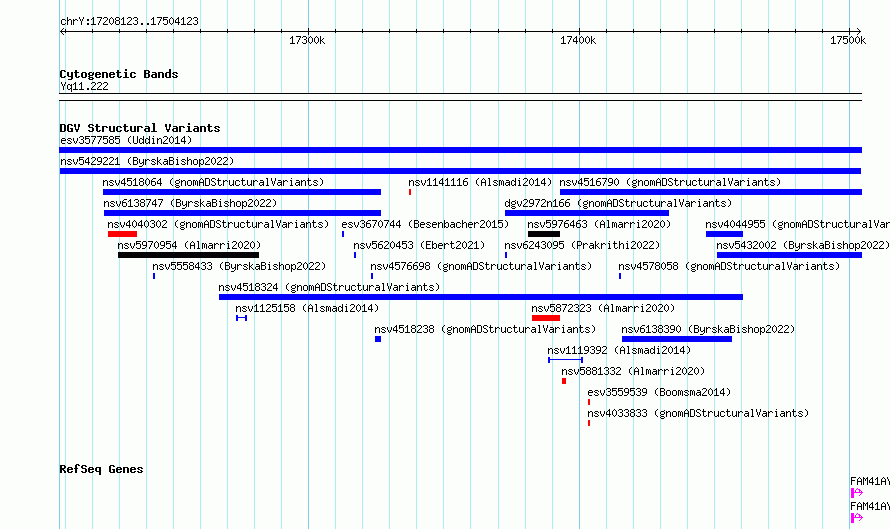This screenshot has height=529, width=890.
Task: Click the nsv4578058 variant label
Action: pos(729,266)
